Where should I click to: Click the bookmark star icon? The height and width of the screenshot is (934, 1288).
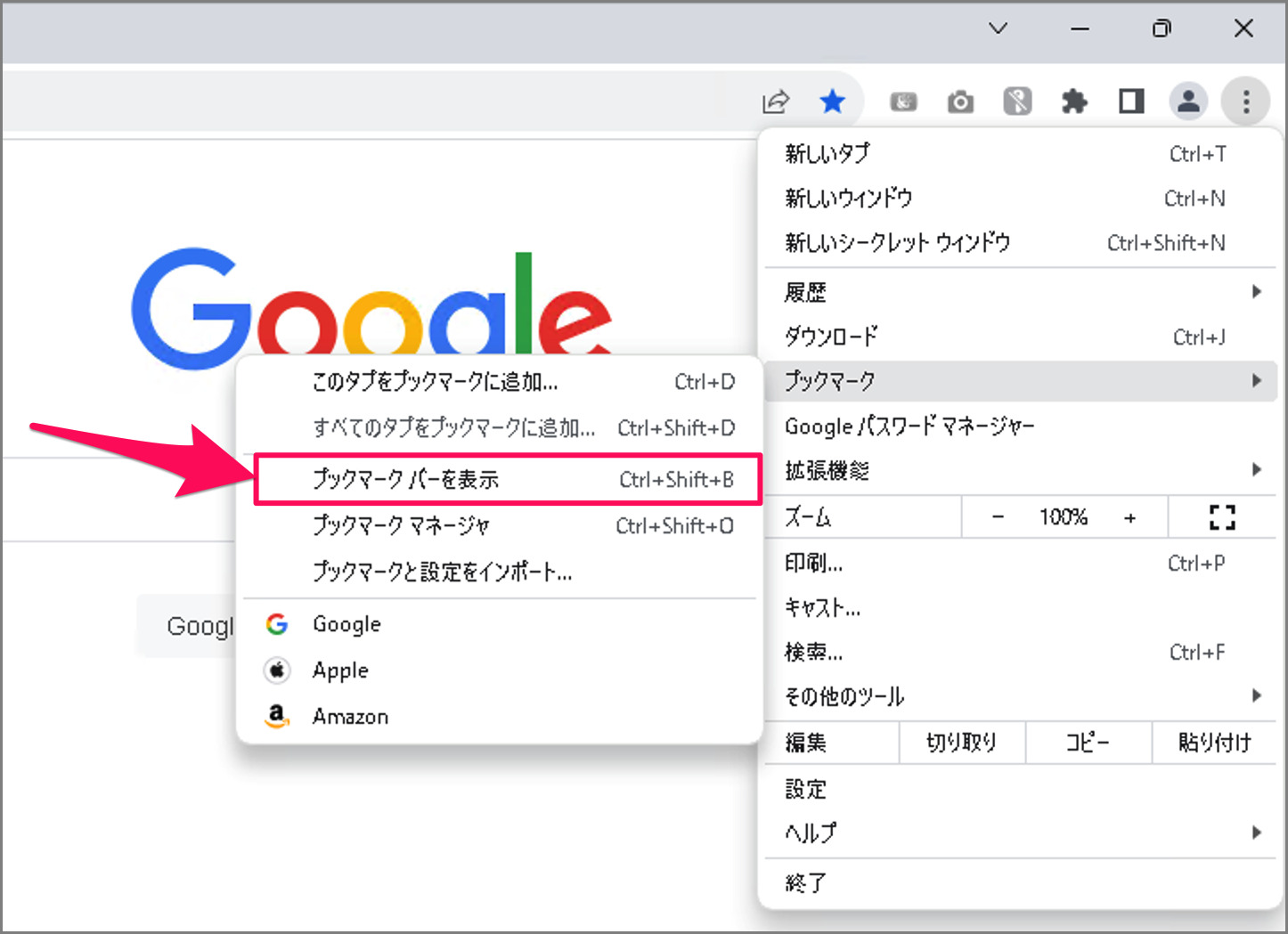pyautogui.click(x=833, y=101)
